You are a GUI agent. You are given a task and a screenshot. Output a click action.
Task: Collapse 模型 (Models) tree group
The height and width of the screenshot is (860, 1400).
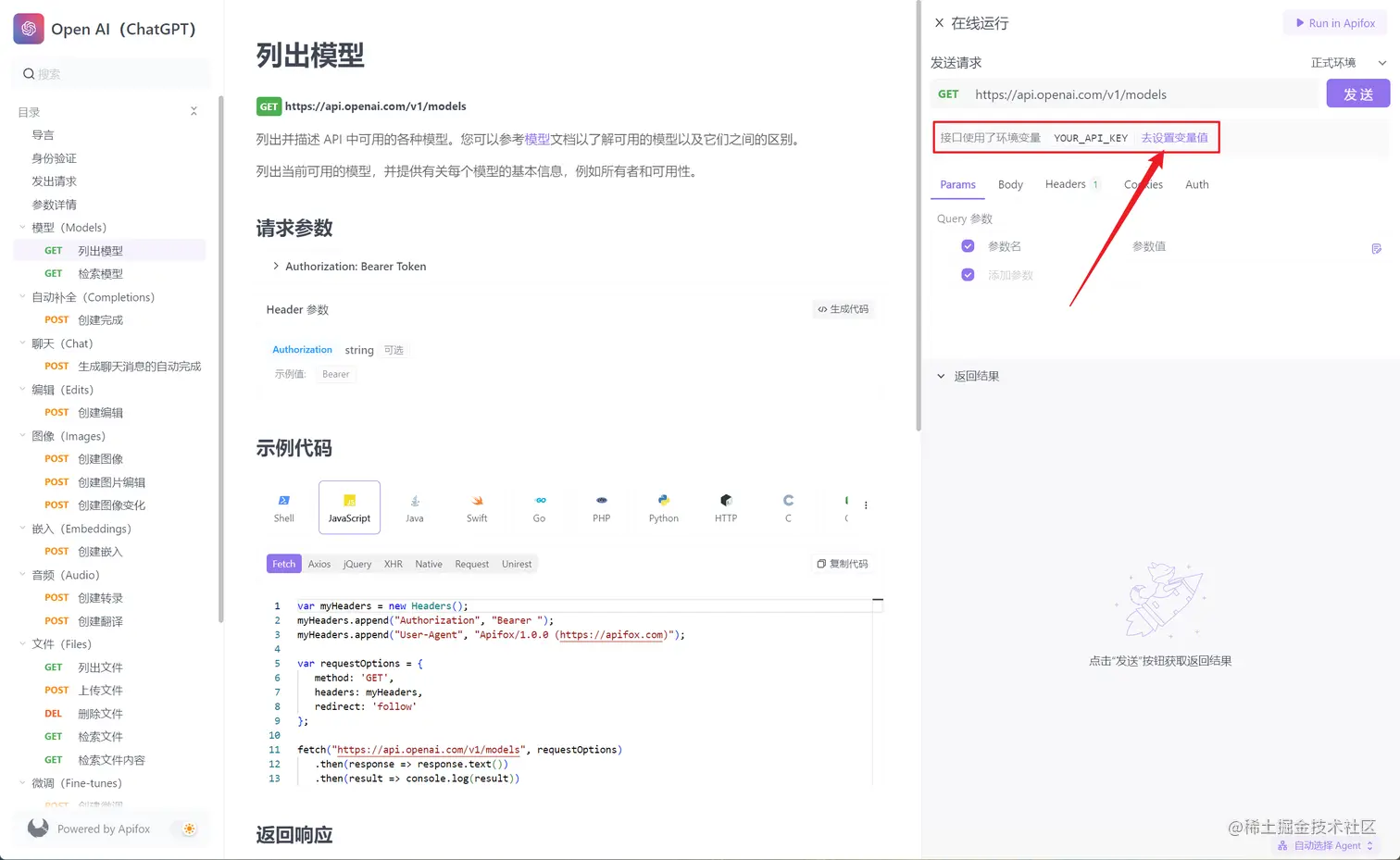click(22, 227)
